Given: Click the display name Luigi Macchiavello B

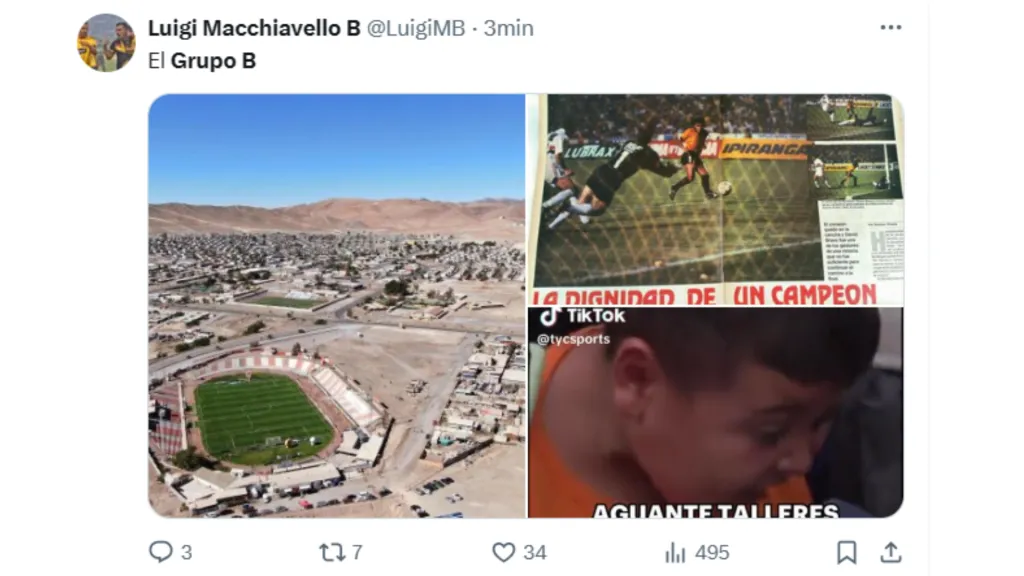Looking at the screenshot, I should pos(254,28).
